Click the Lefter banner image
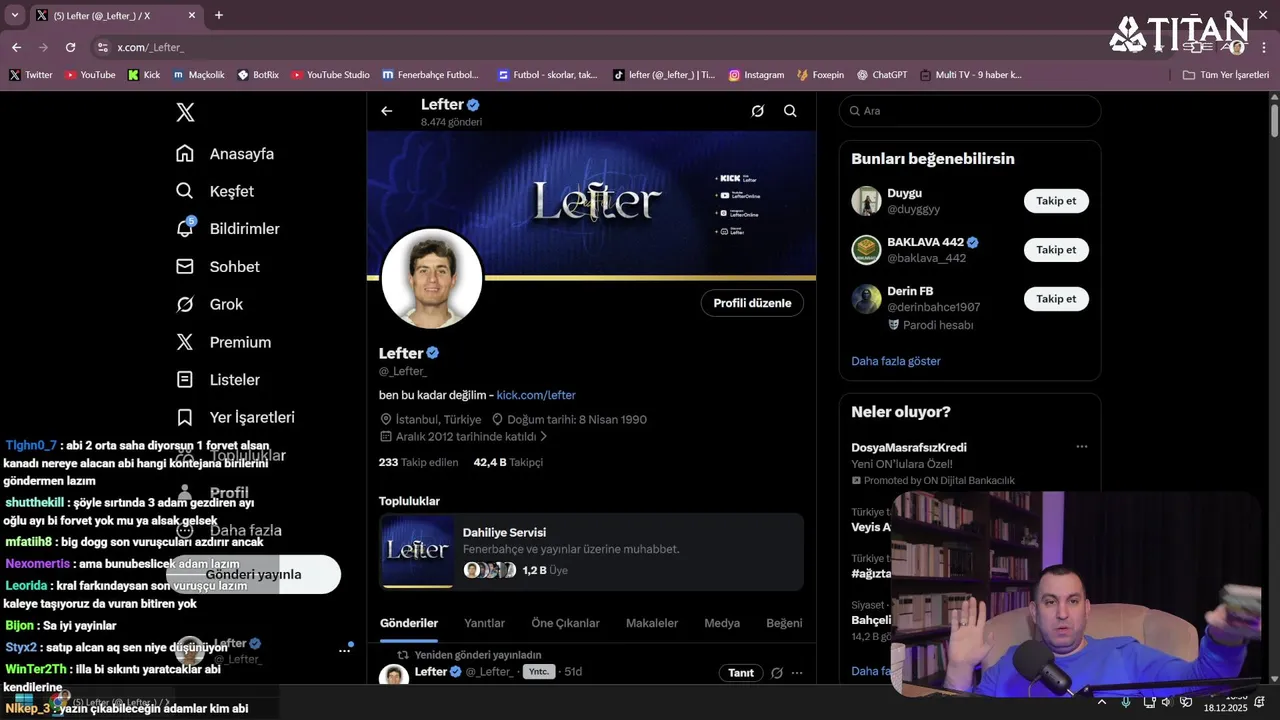Image resolution: width=1280 pixels, height=720 pixels. [x=591, y=205]
